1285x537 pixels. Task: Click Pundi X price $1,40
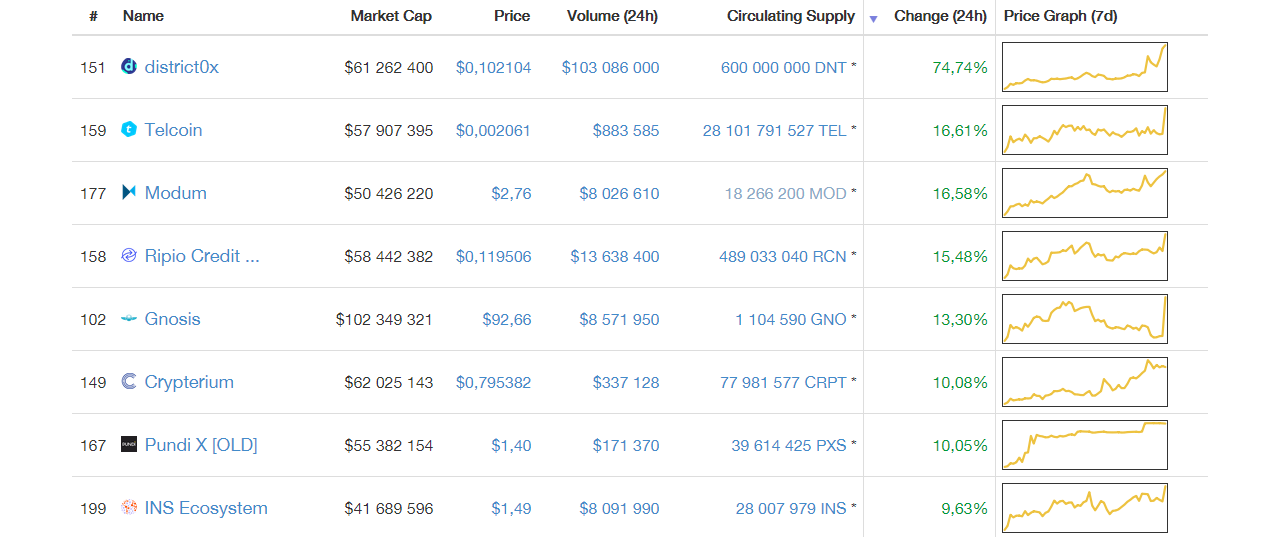point(512,446)
